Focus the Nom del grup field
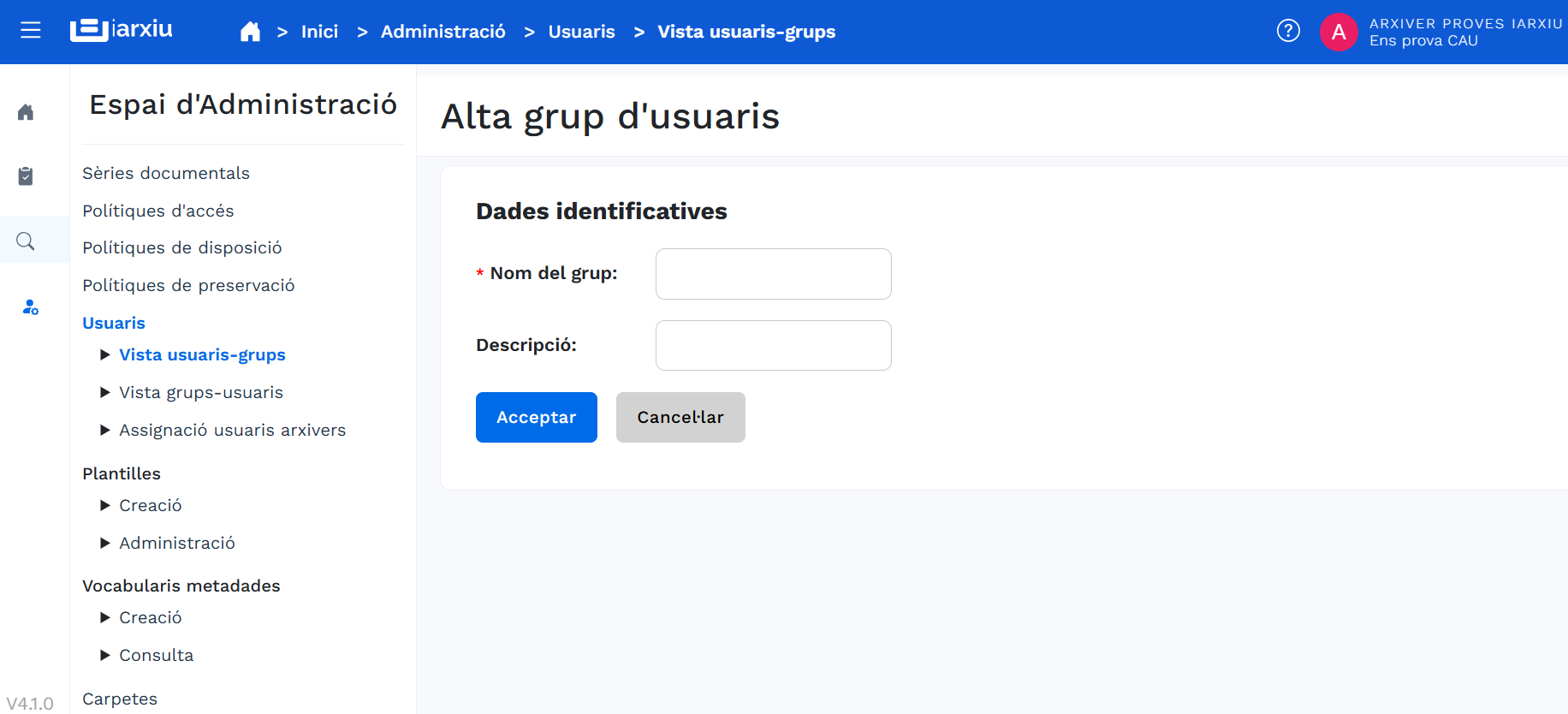The height and width of the screenshot is (714, 1568). (774, 274)
